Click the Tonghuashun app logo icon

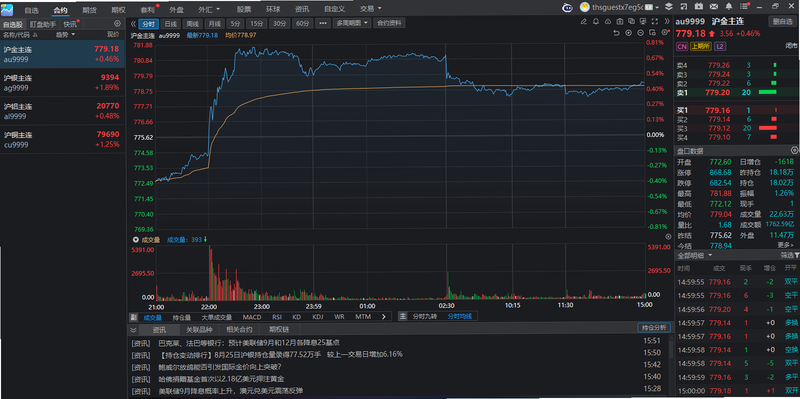(7, 9)
